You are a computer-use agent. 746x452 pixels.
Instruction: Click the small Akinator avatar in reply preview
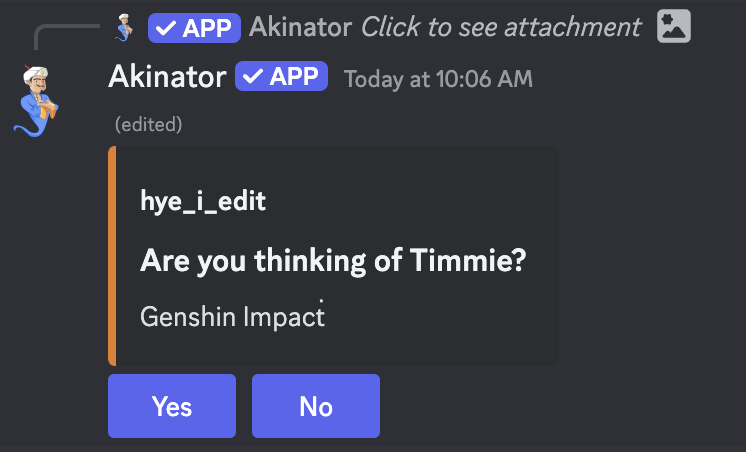[x=124, y=28]
